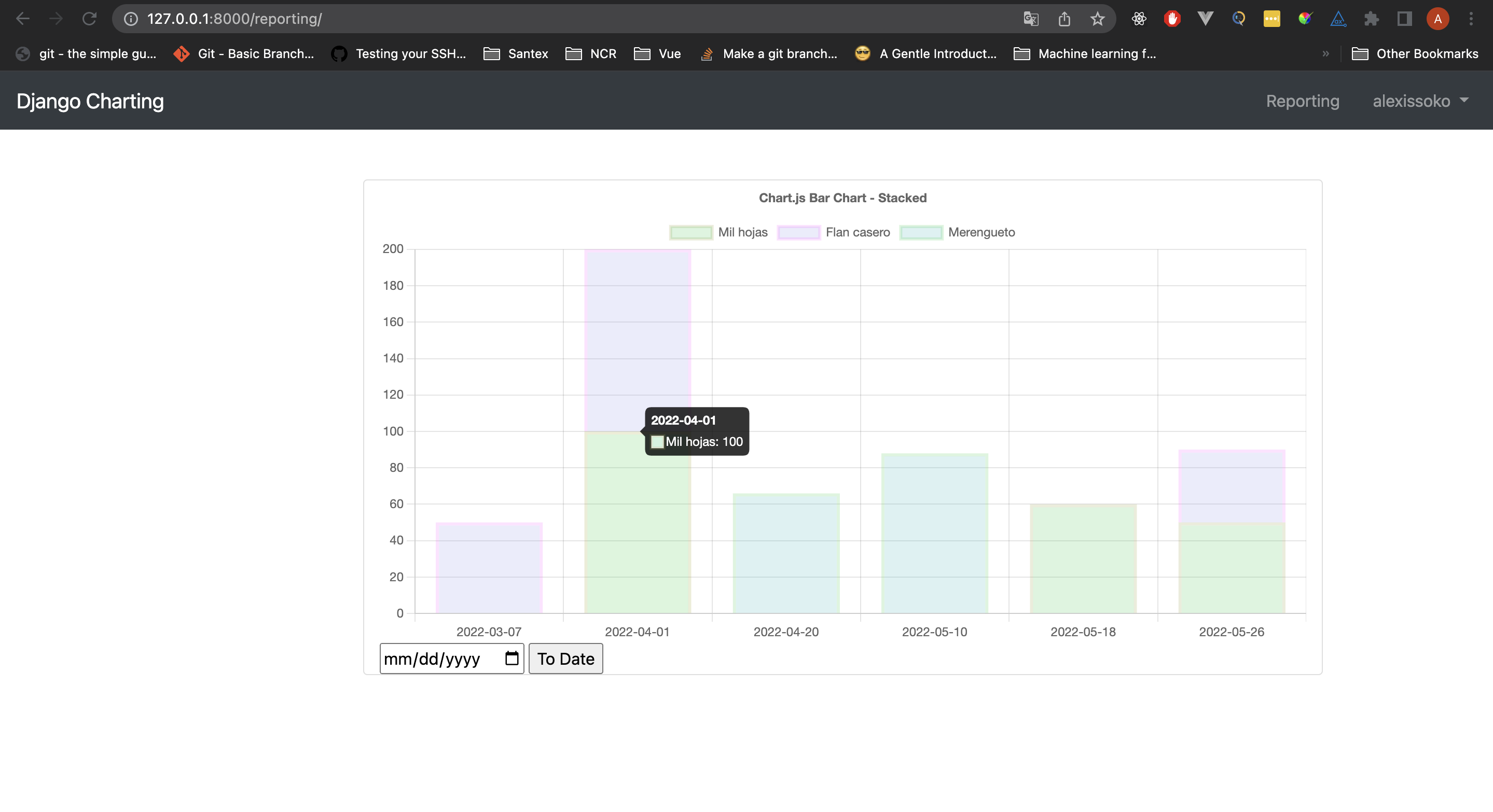Viewport: 1493px width, 812px height.
Task: Select the Reporting menu item
Action: click(1303, 101)
